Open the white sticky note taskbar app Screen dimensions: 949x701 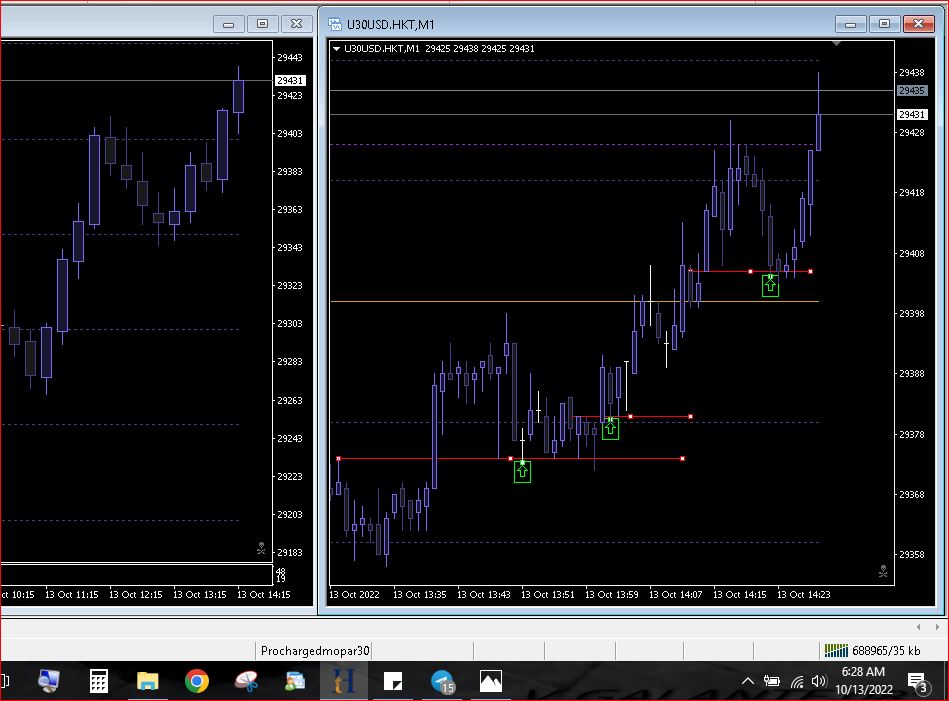[x=393, y=681]
